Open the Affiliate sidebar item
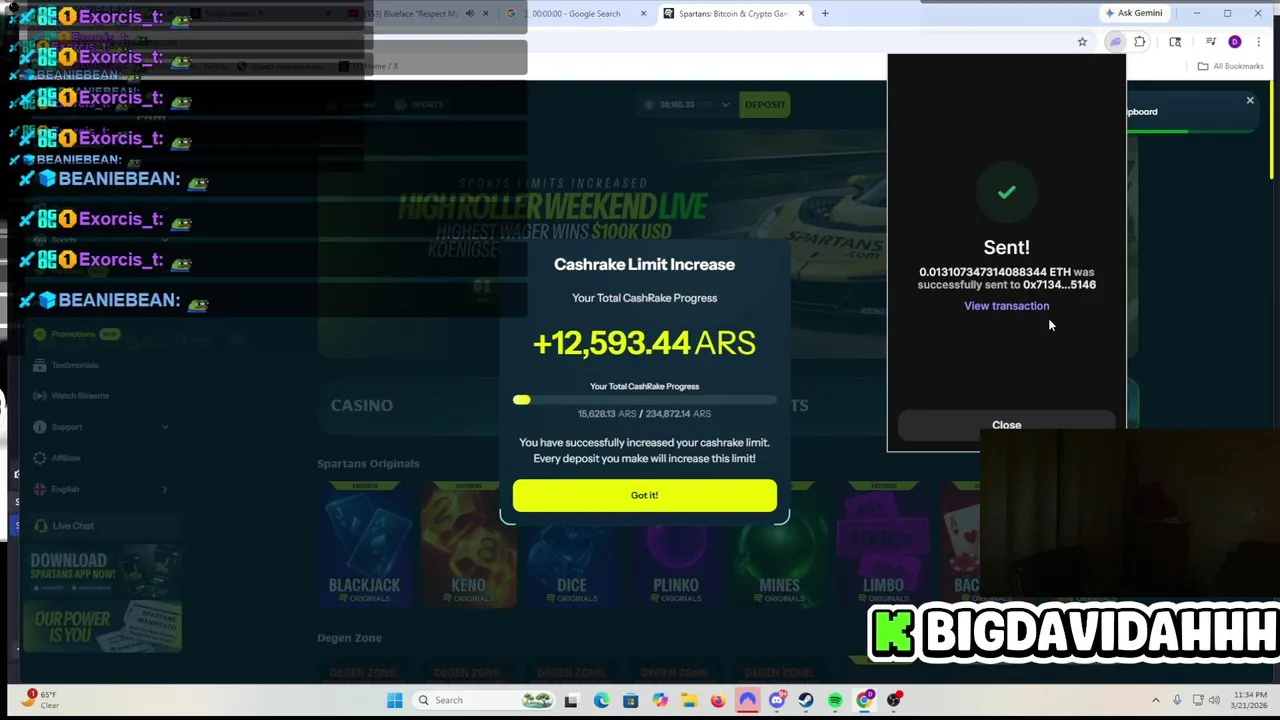The width and height of the screenshot is (1280, 720). point(66,458)
